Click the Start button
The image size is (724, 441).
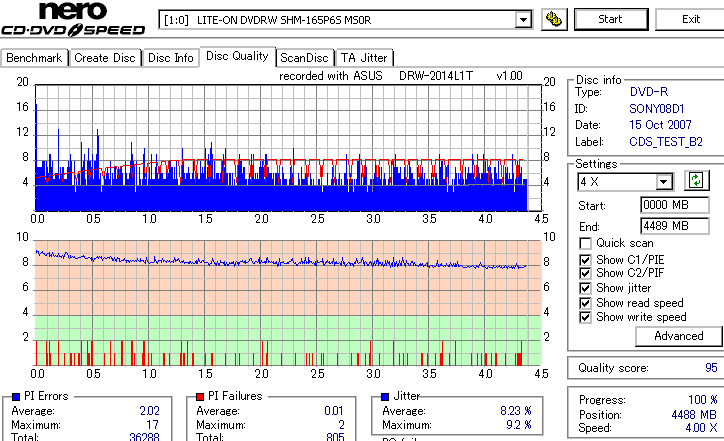[610, 19]
